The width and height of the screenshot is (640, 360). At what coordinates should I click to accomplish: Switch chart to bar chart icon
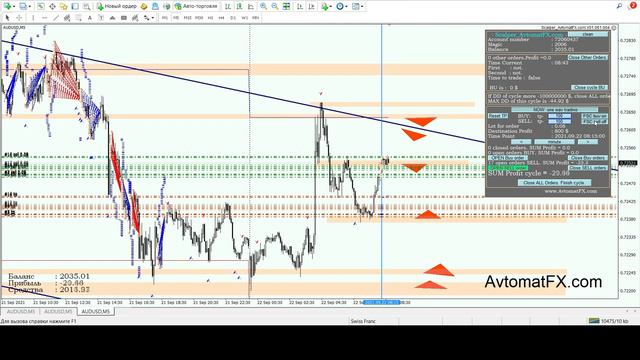(228, 6)
